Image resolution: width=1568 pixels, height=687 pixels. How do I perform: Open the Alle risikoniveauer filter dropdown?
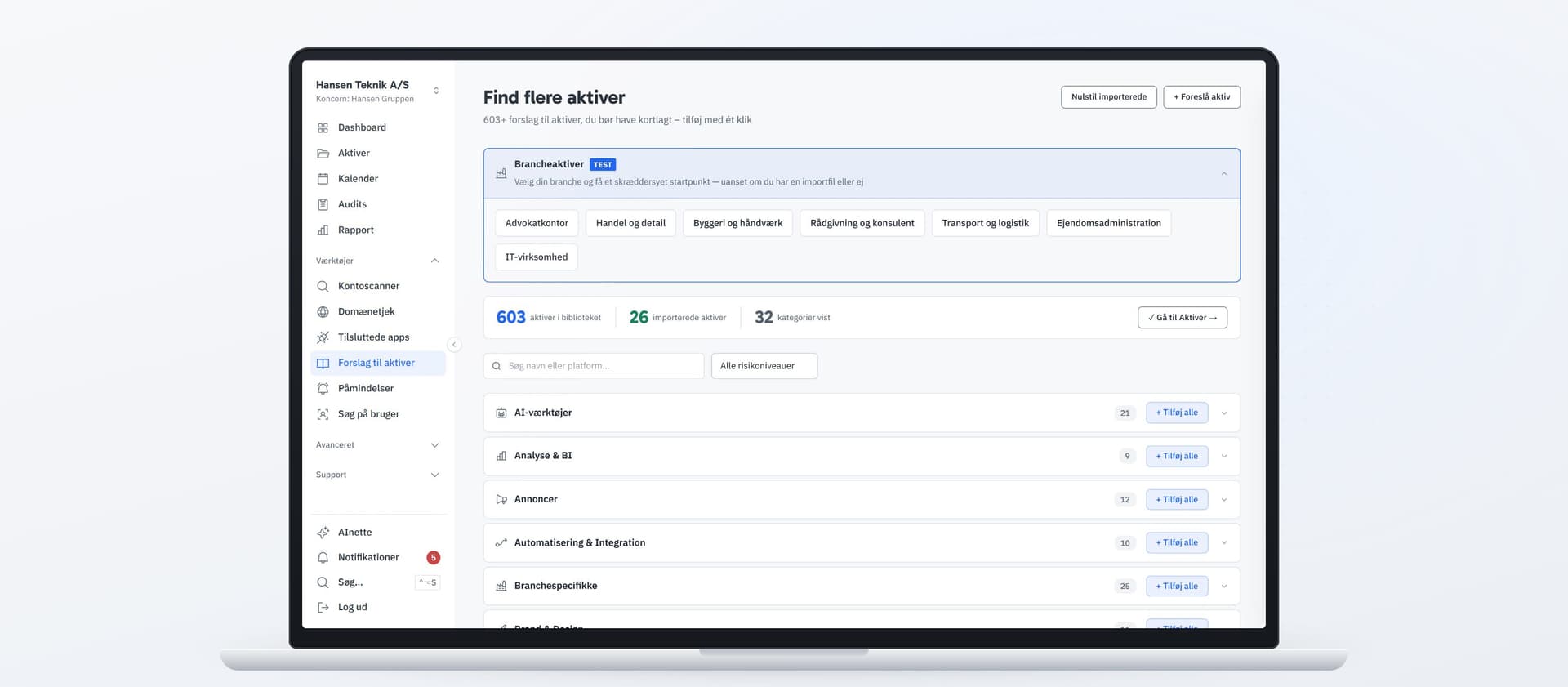tap(764, 366)
